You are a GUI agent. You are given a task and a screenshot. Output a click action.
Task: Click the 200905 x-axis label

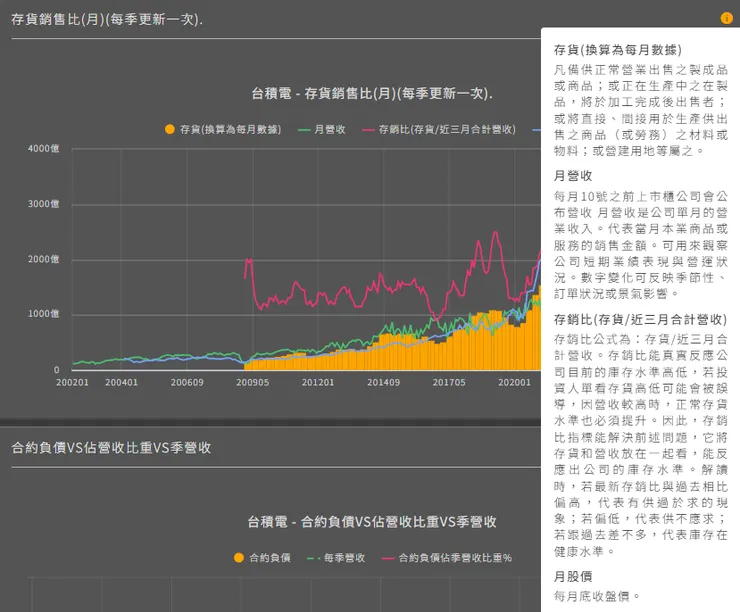tap(252, 382)
